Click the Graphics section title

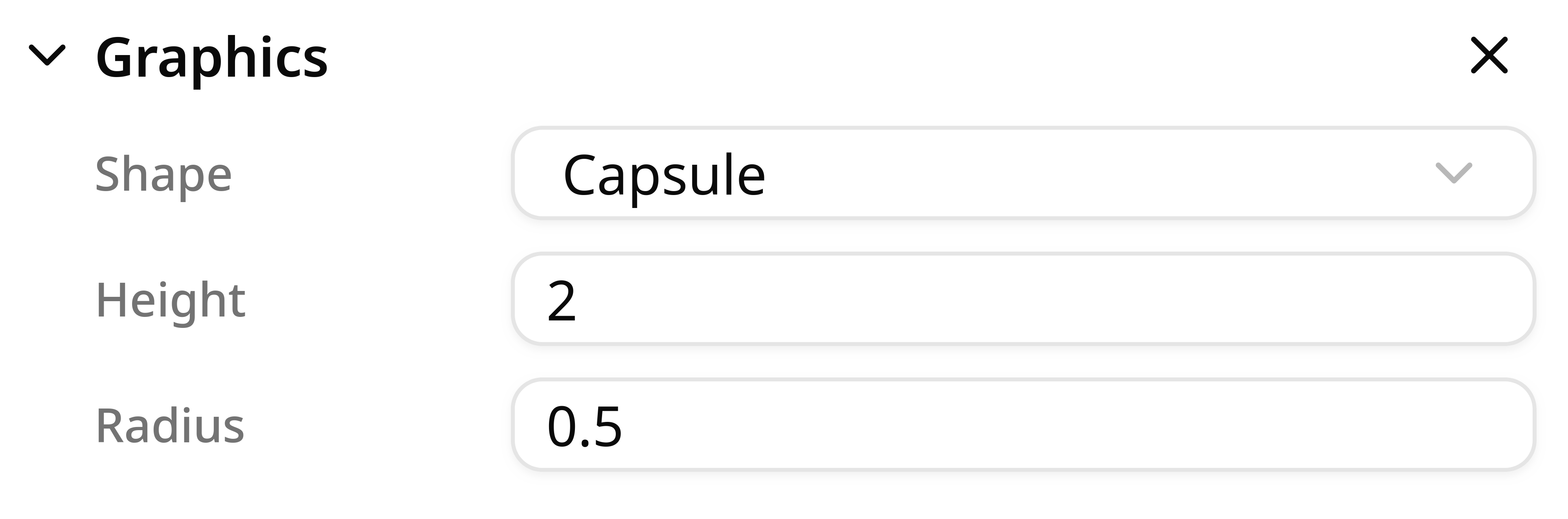pyautogui.click(x=212, y=57)
